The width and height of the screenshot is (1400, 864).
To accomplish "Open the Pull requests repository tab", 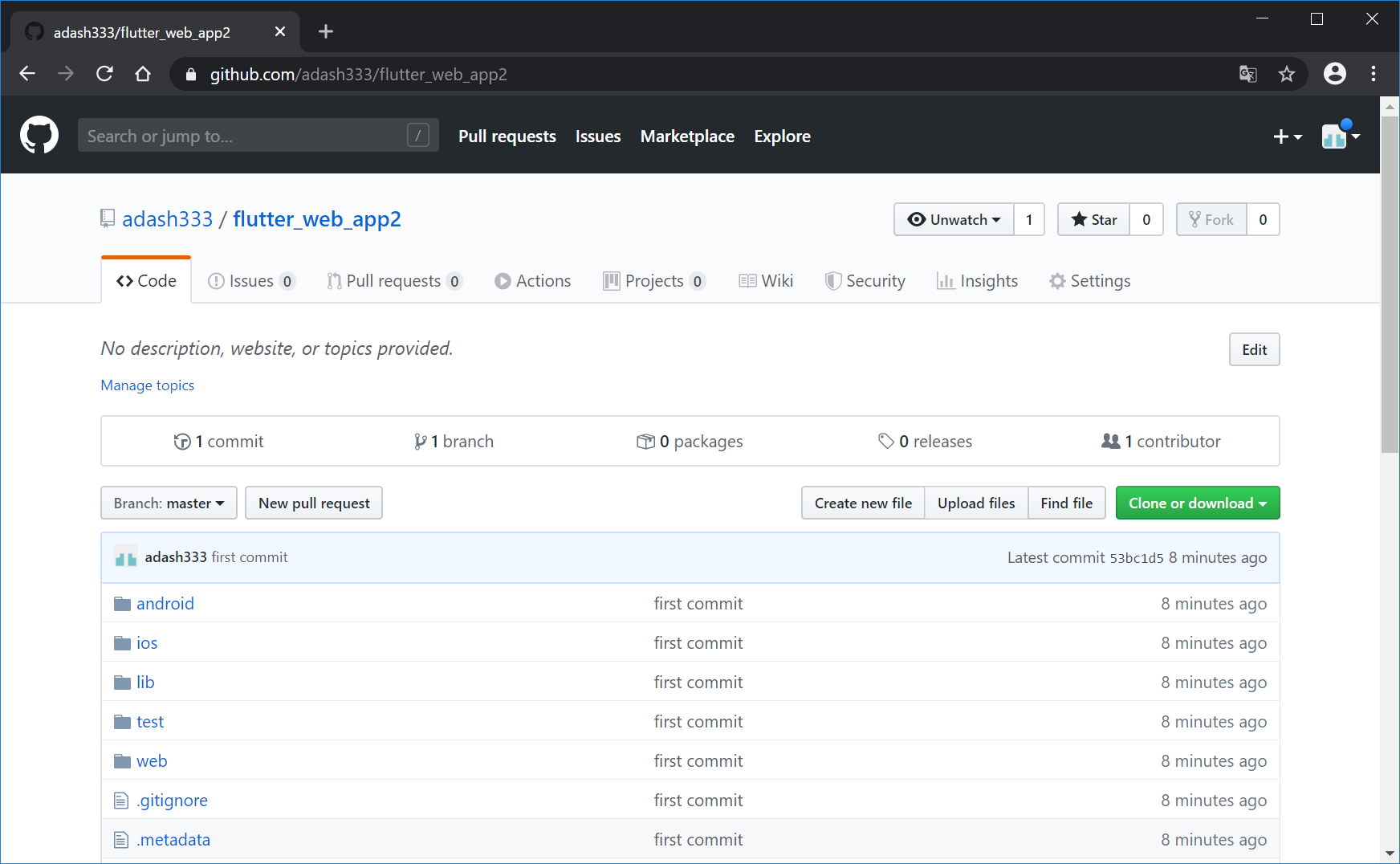I will coord(394,281).
